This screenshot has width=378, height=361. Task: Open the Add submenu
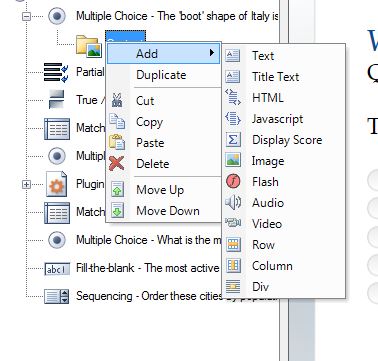point(163,53)
